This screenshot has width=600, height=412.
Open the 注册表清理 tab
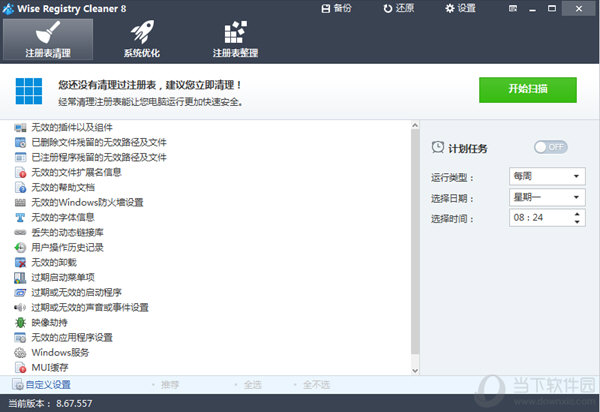(48, 39)
